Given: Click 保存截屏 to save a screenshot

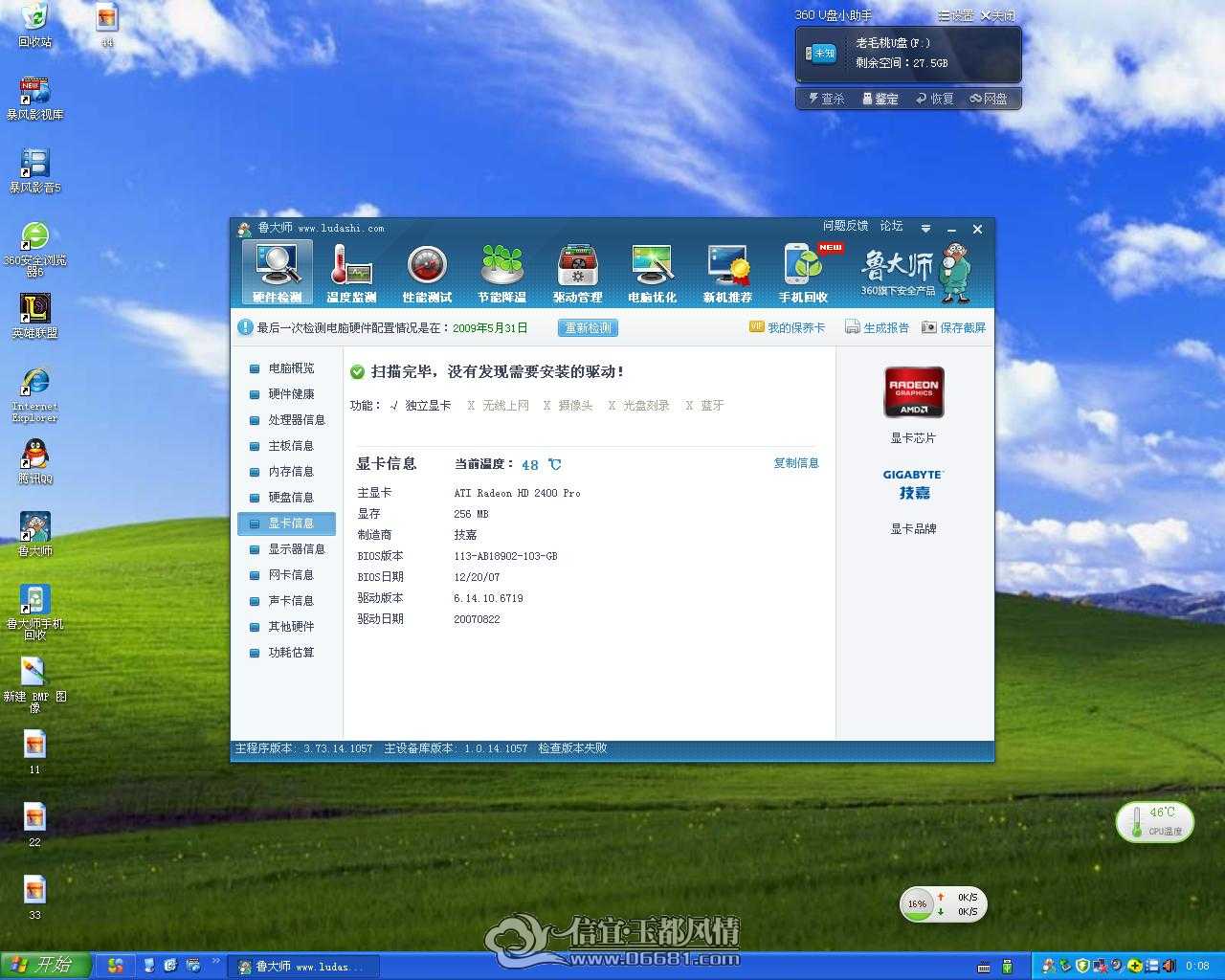Looking at the screenshot, I should click(x=953, y=327).
